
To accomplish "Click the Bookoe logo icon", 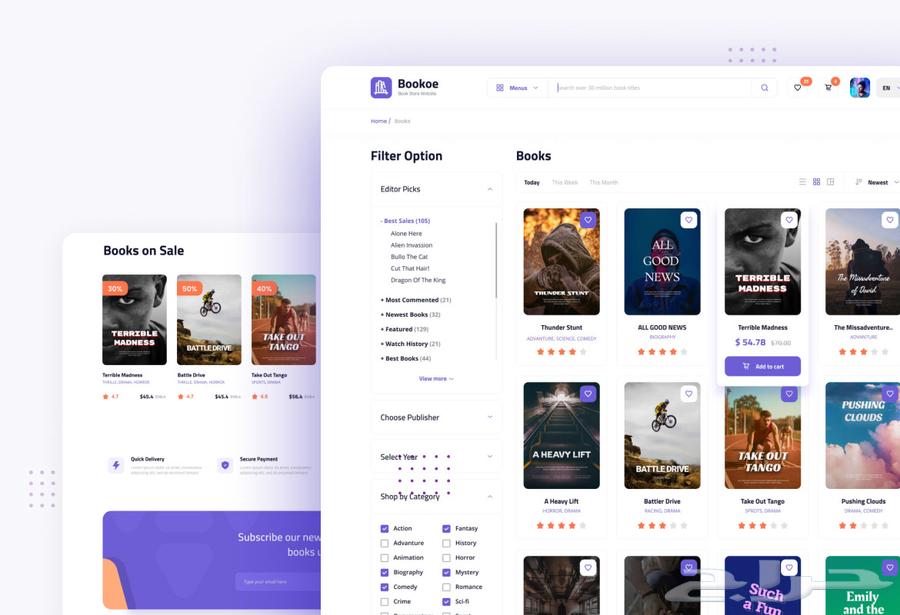I will pyautogui.click(x=381, y=87).
